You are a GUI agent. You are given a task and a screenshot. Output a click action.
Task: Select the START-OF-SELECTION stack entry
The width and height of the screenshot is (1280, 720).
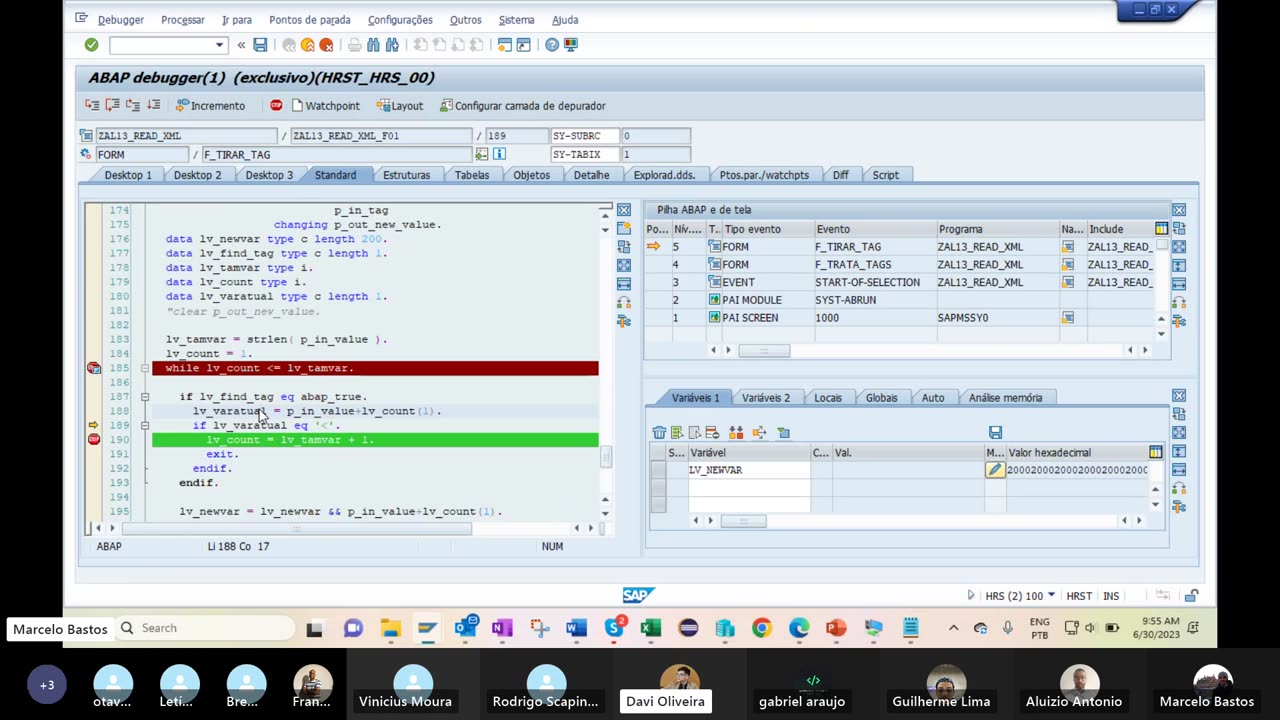899,282
